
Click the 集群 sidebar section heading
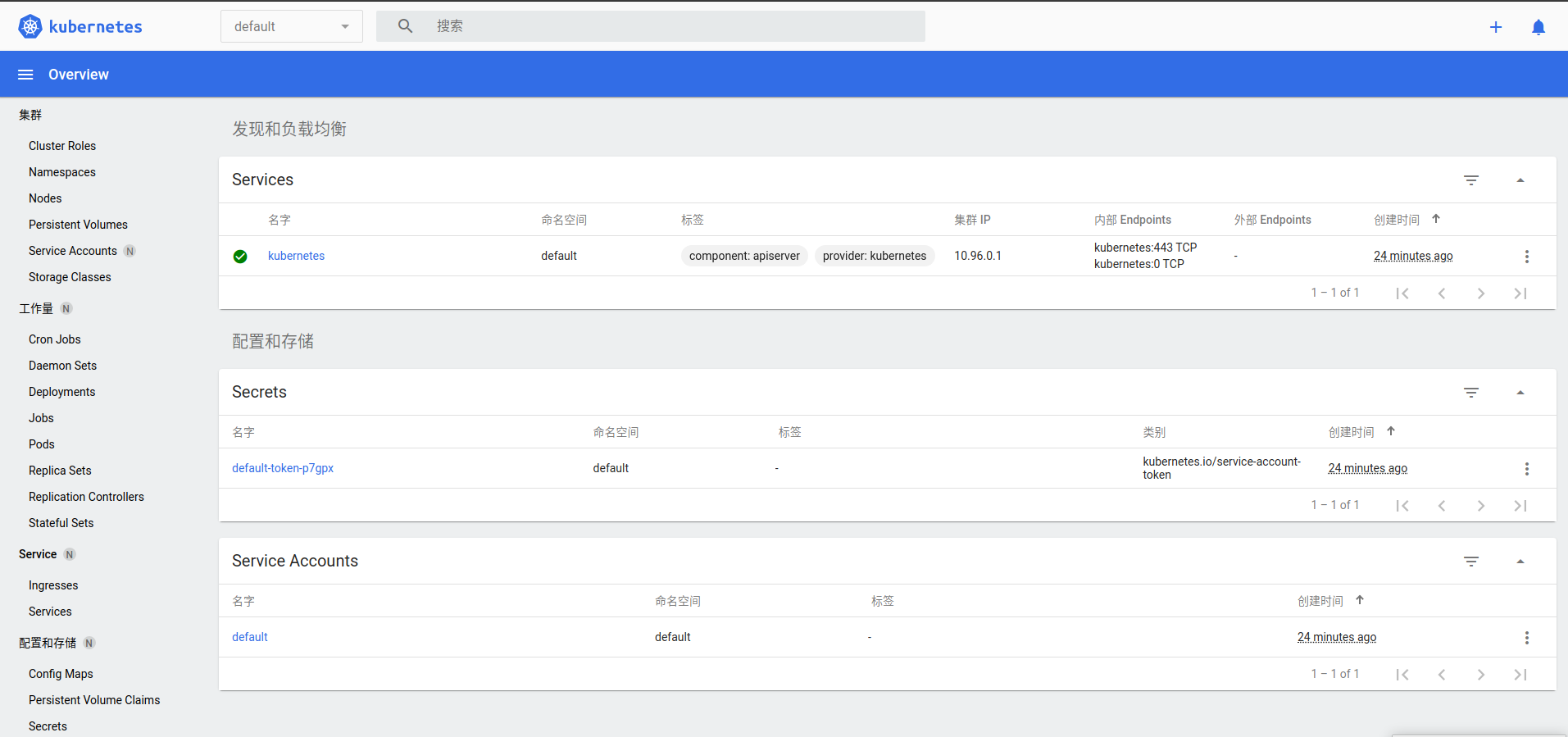pyautogui.click(x=30, y=115)
